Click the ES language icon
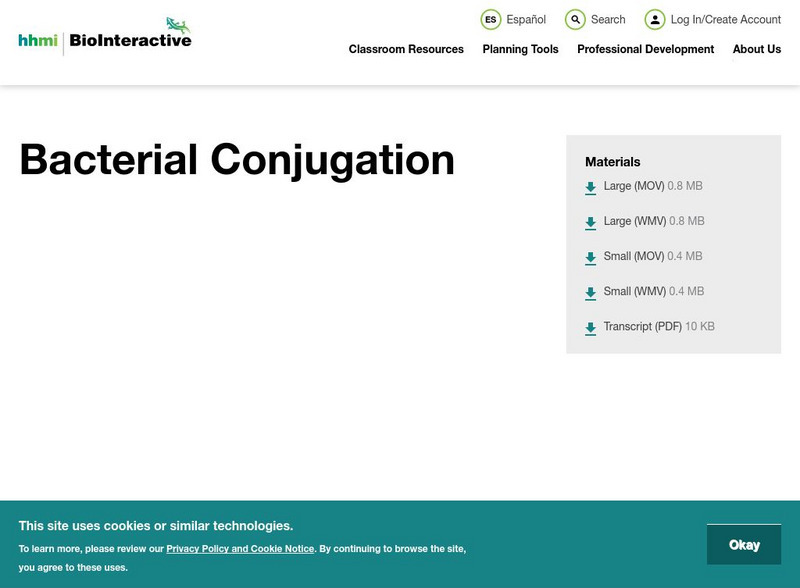This screenshot has width=800, height=588. tap(490, 18)
